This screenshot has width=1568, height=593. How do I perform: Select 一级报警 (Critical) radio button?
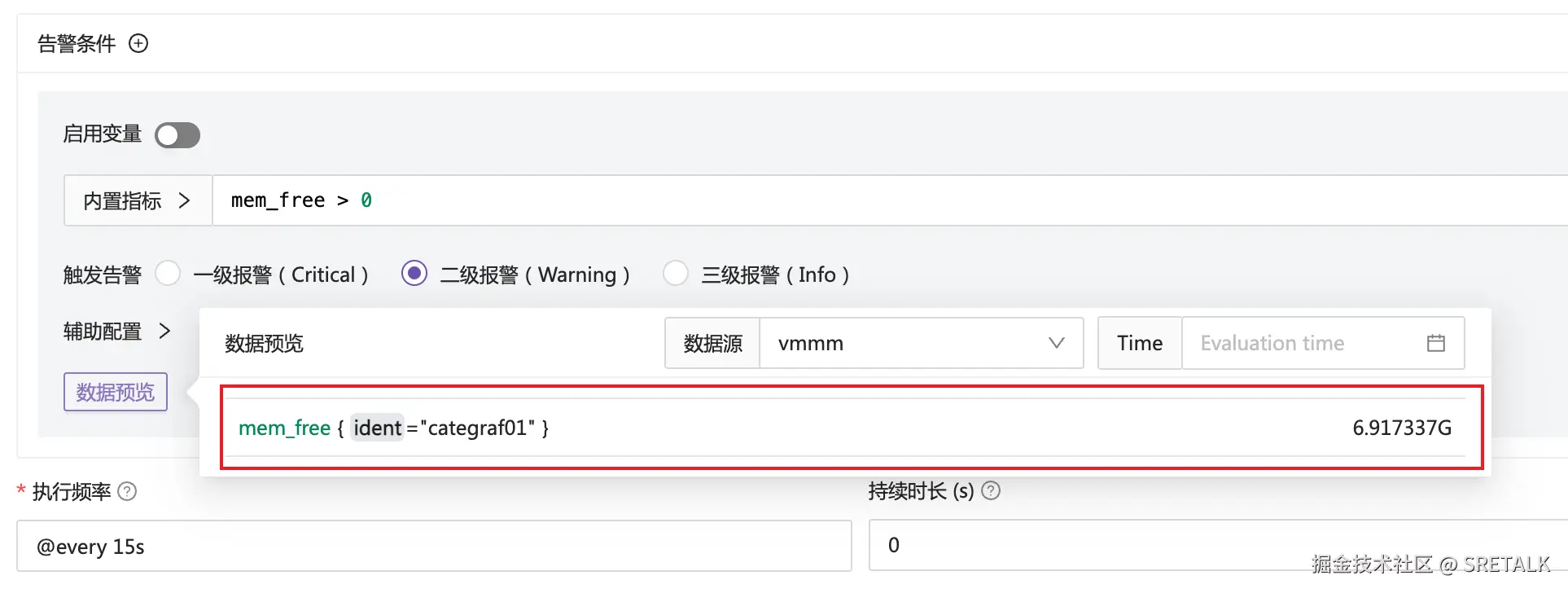pyautogui.click(x=168, y=274)
